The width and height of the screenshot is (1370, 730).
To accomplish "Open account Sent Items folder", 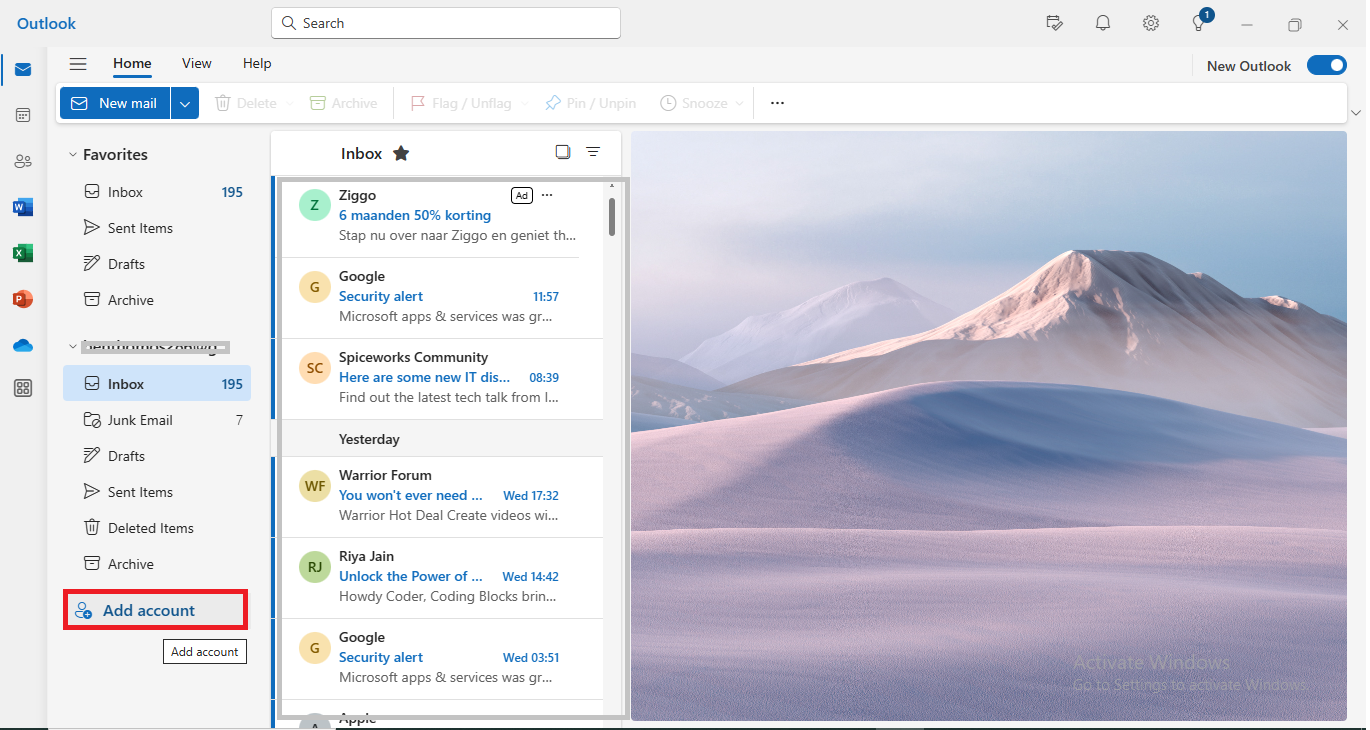I will point(157,492).
